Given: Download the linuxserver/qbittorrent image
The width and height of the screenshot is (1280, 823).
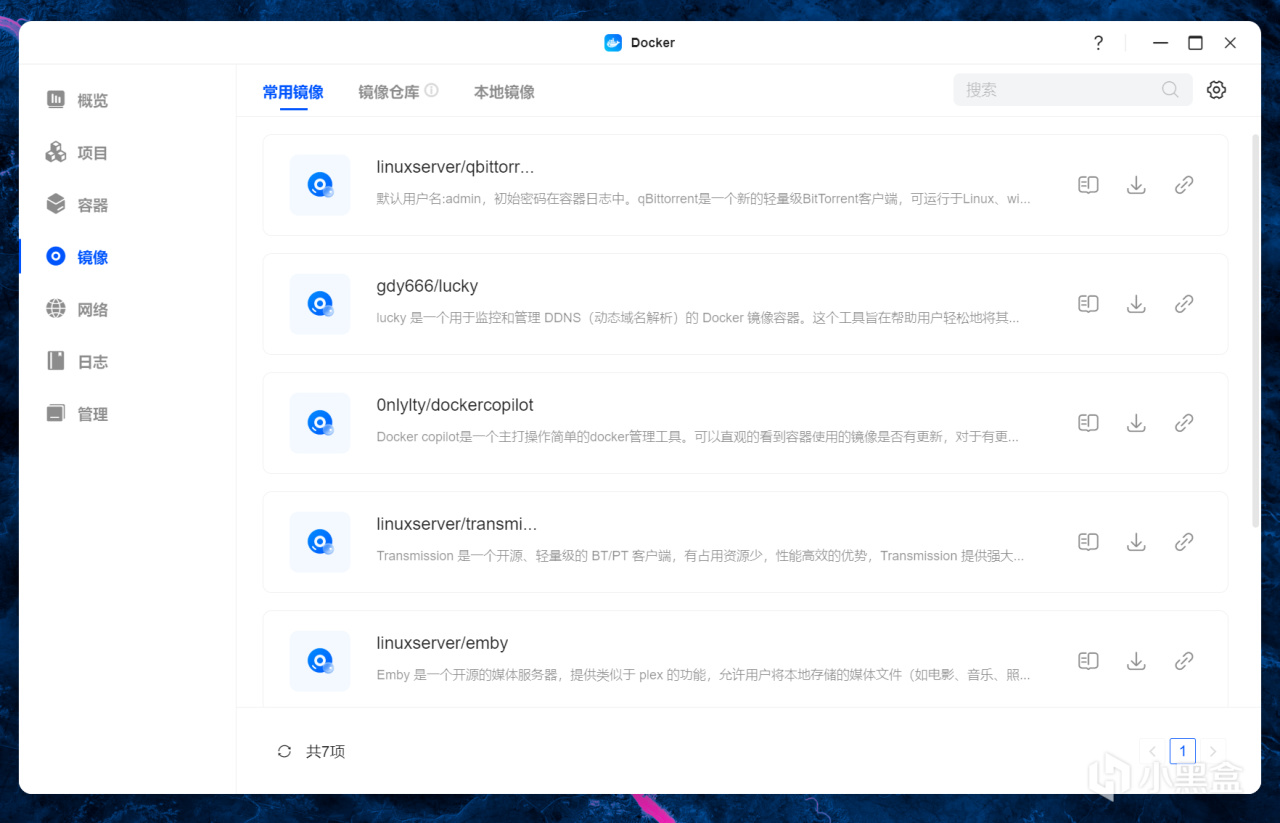Looking at the screenshot, I should click(x=1136, y=185).
